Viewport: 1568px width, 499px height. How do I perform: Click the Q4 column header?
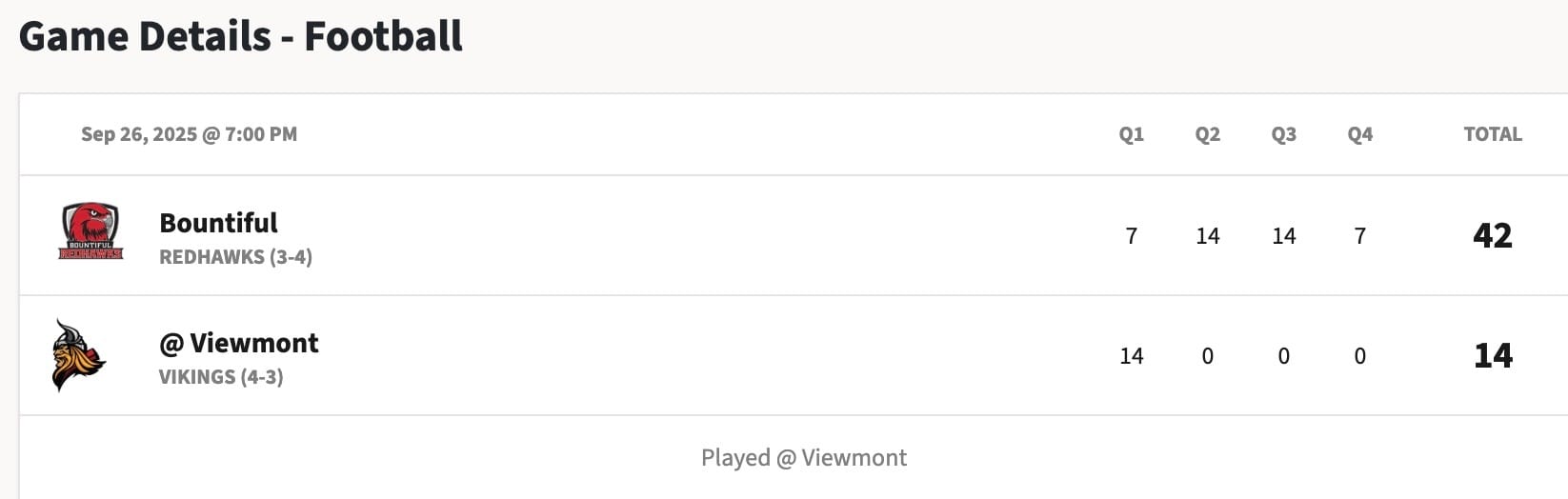click(x=1360, y=134)
